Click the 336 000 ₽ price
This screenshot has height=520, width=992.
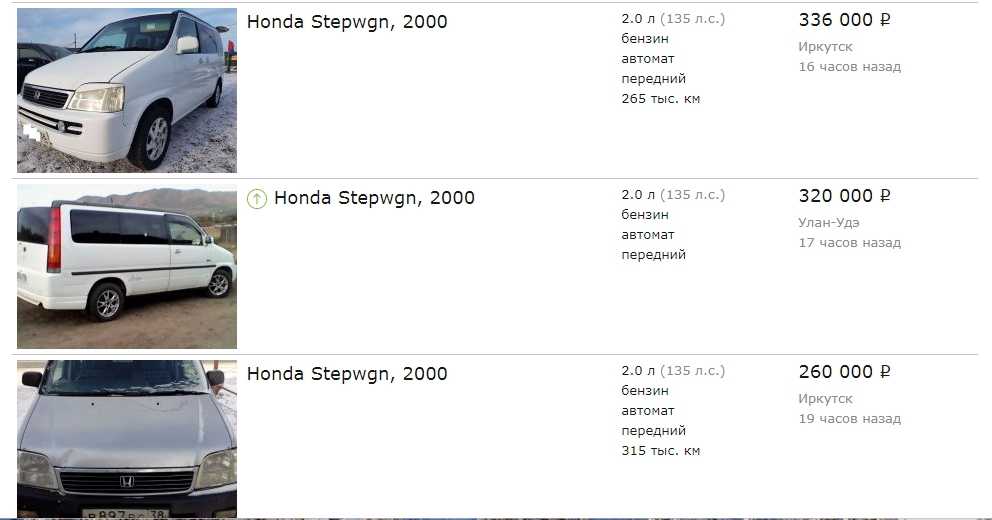click(844, 20)
